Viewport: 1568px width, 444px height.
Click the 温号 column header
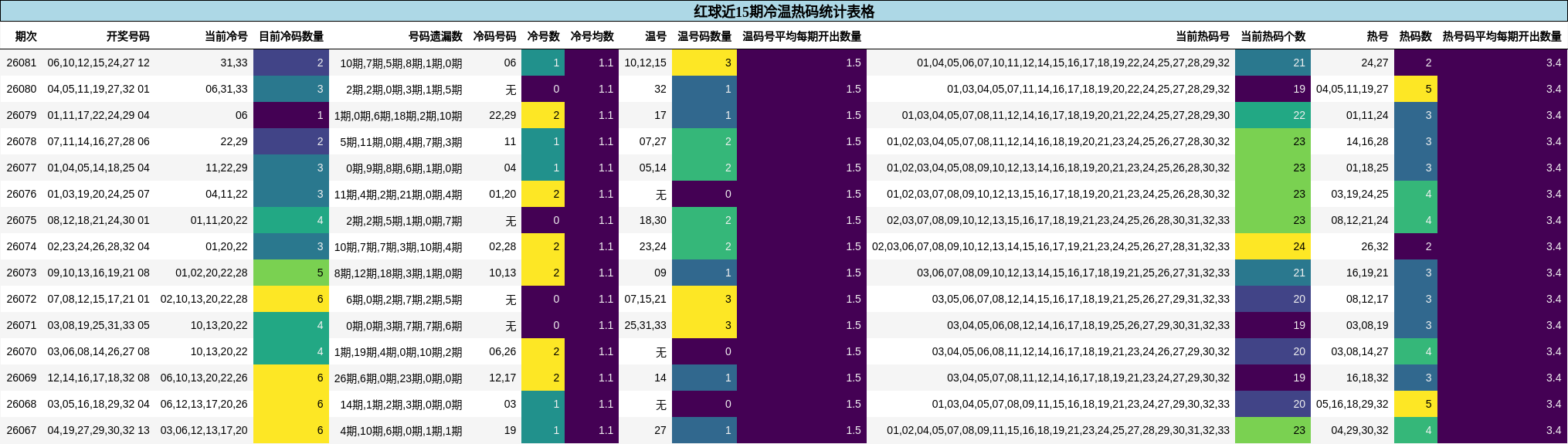(656, 36)
